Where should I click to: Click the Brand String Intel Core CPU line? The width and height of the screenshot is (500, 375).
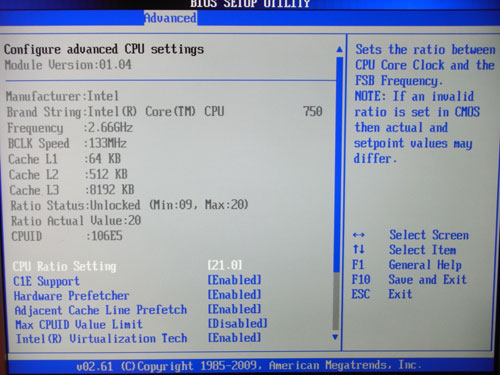[165, 112]
